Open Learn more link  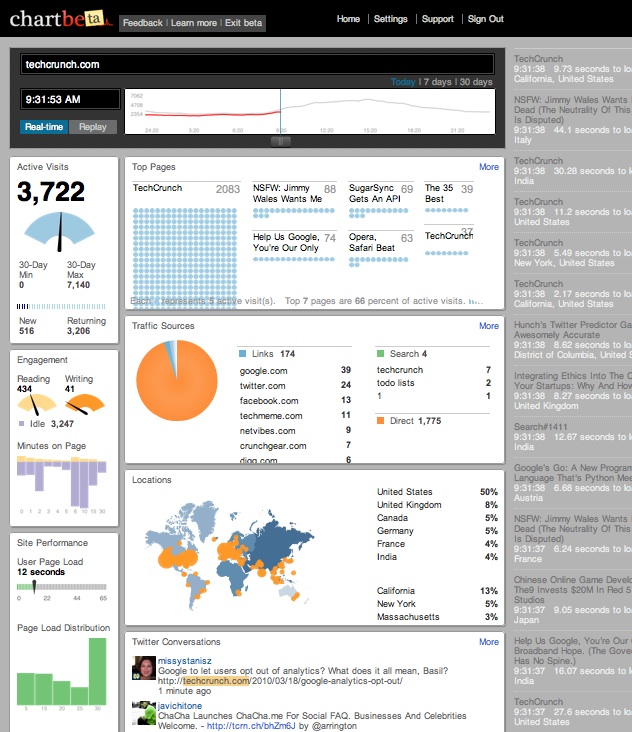coord(194,23)
